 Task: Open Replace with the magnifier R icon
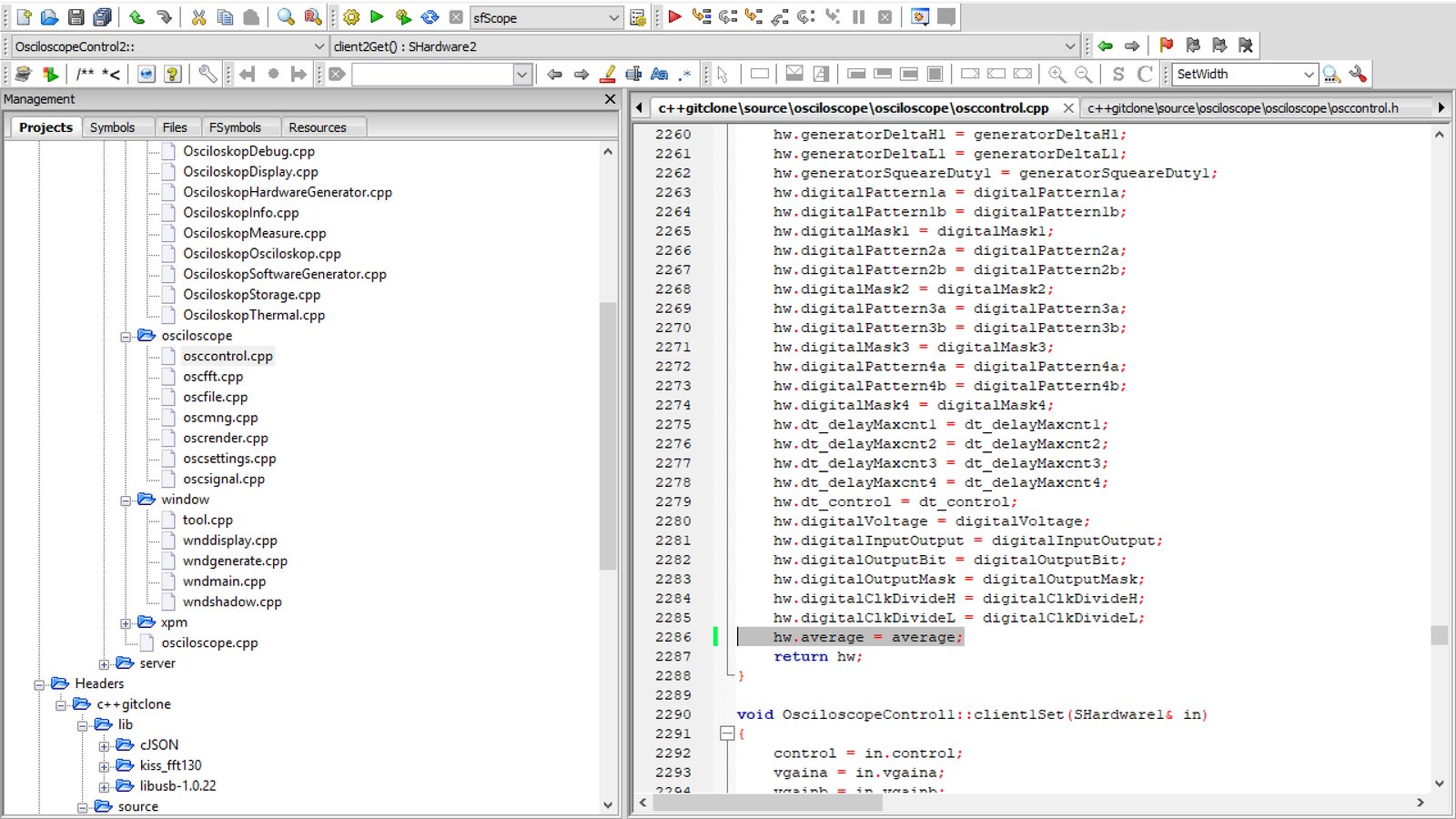pos(312,17)
